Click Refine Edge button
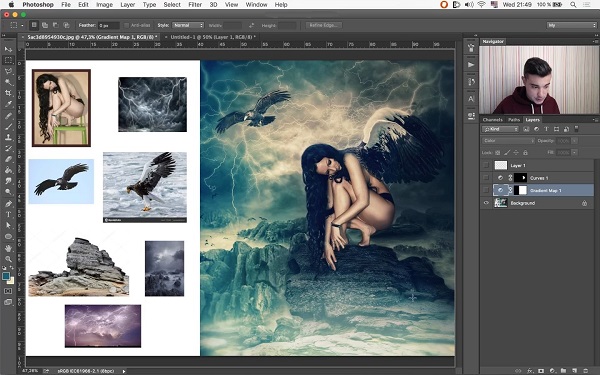This screenshot has width=600, height=375. 323,25
